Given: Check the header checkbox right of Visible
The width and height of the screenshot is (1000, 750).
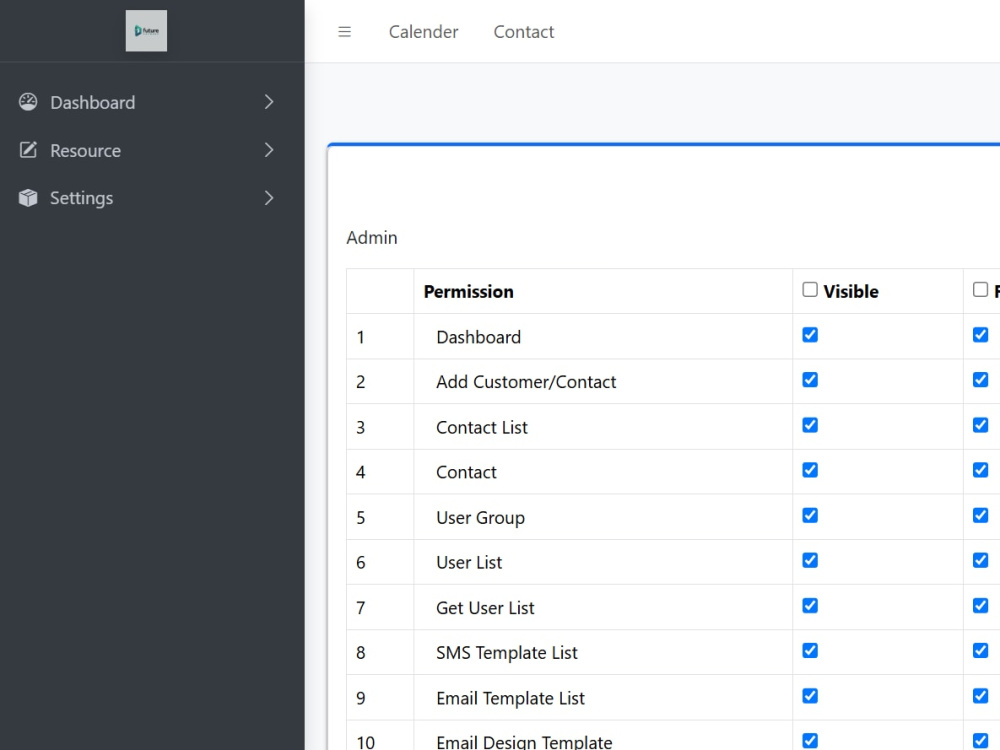Looking at the screenshot, I should tap(980, 290).
